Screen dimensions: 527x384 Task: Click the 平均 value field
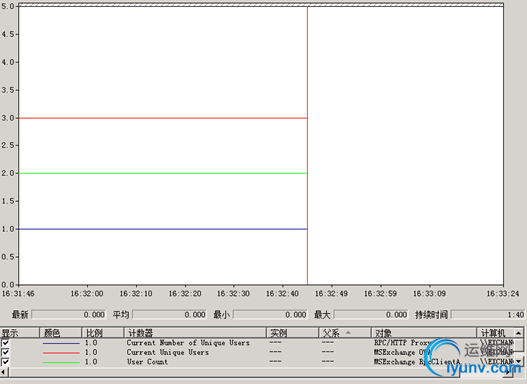pos(169,315)
